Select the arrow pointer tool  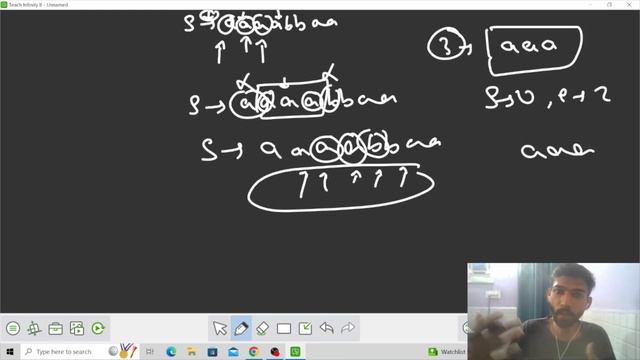(x=220, y=328)
